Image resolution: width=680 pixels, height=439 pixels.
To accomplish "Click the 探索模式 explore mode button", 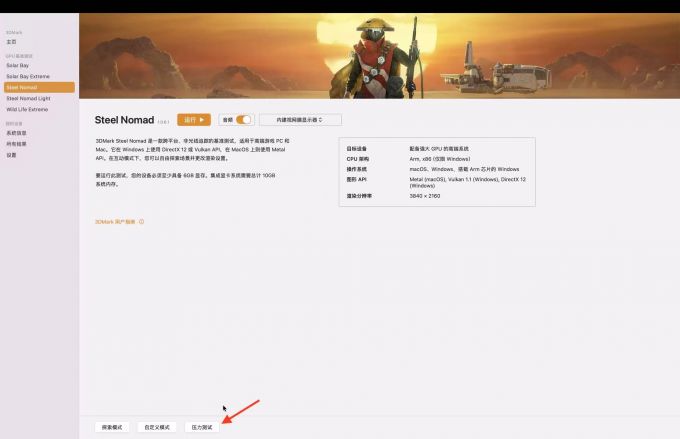I will (112, 427).
